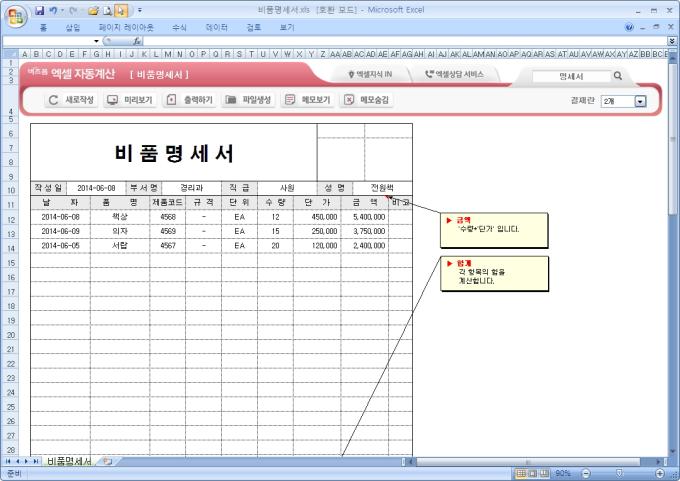Open the Excel help question mark icon
The width and height of the screenshot is (680, 481).
click(x=629, y=27)
